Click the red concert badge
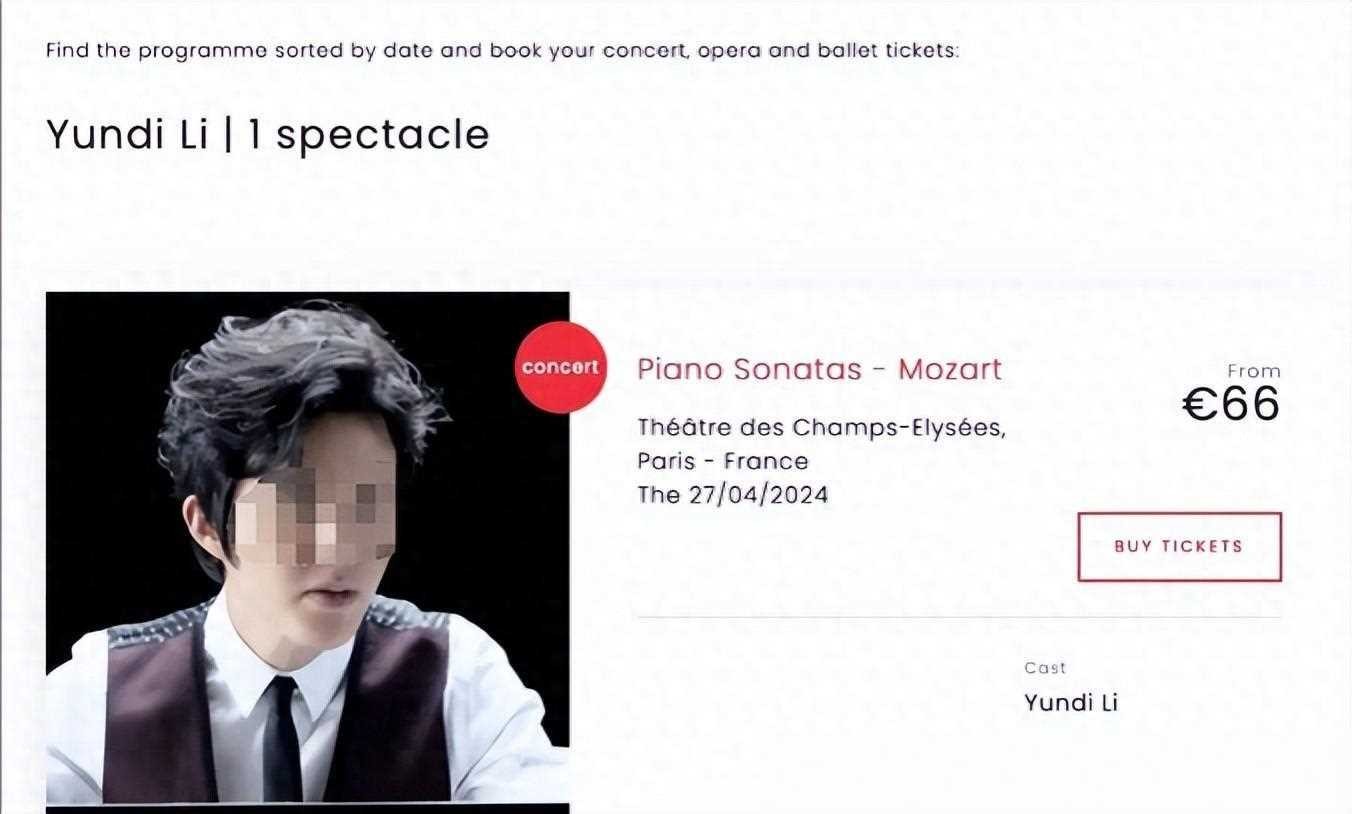The height and width of the screenshot is (814, 1352). [x=559, y=367]
